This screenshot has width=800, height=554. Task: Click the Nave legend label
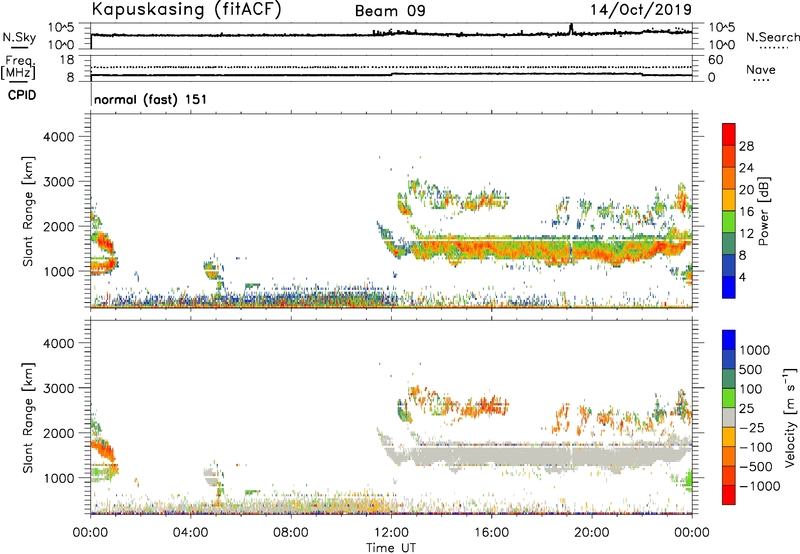pos(761,69)
